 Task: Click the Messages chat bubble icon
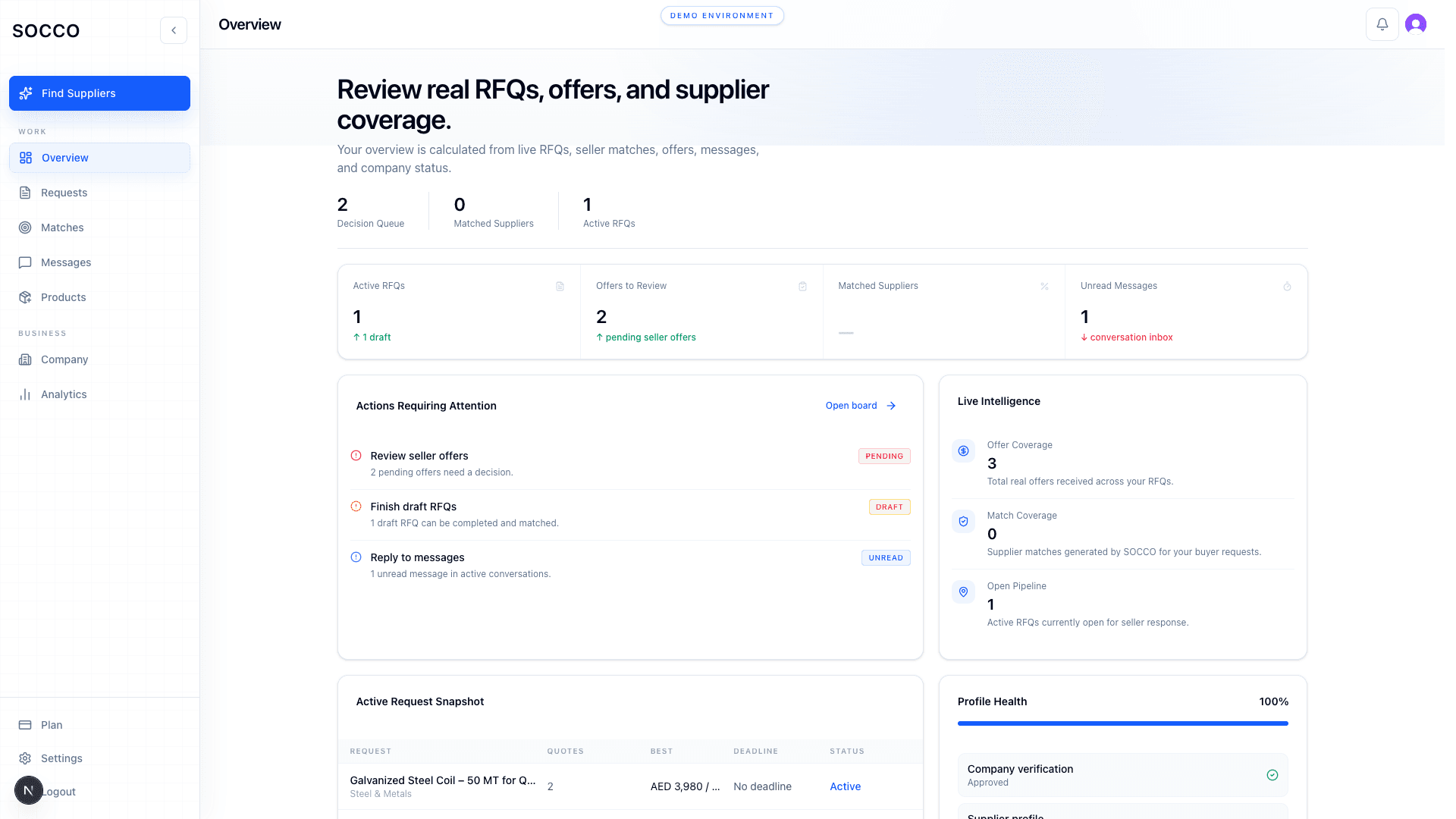[25, 262]
